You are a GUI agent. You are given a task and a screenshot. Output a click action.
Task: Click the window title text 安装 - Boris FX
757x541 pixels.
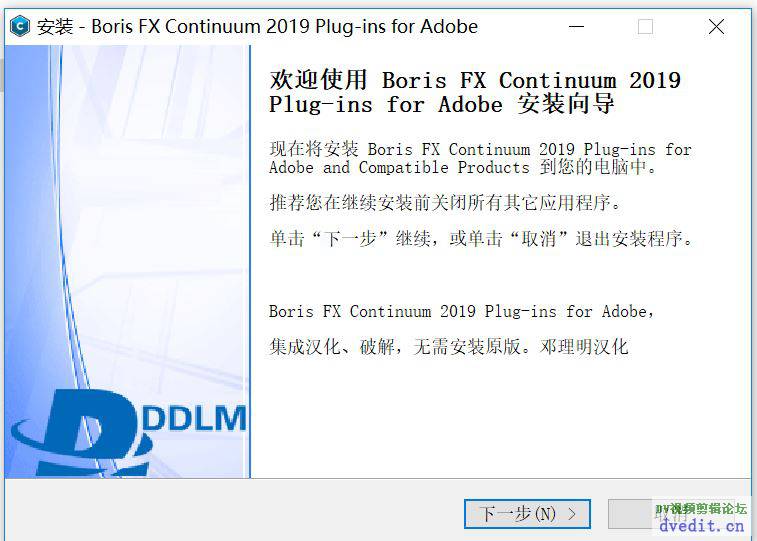point(257,27)
